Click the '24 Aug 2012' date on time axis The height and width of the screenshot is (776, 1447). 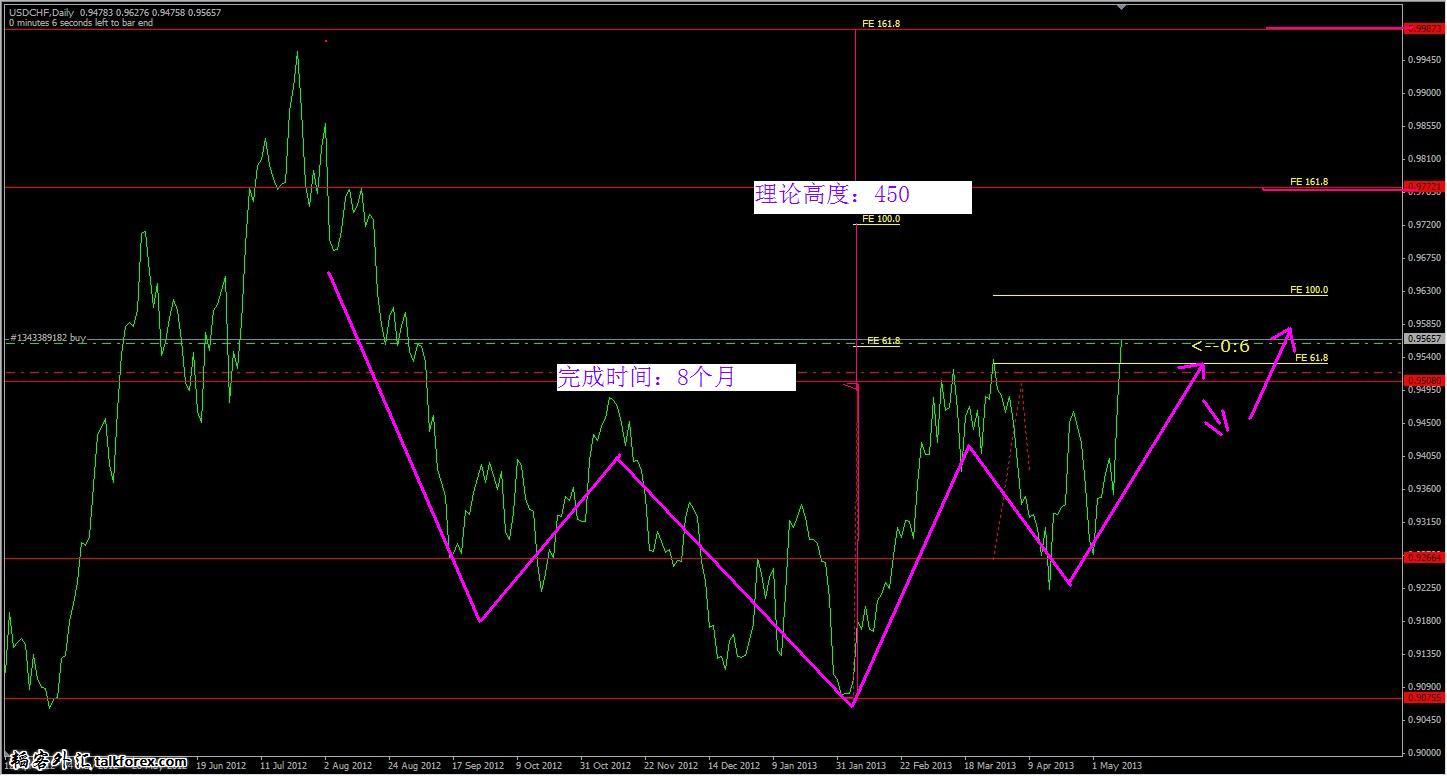tap(414, 766)
